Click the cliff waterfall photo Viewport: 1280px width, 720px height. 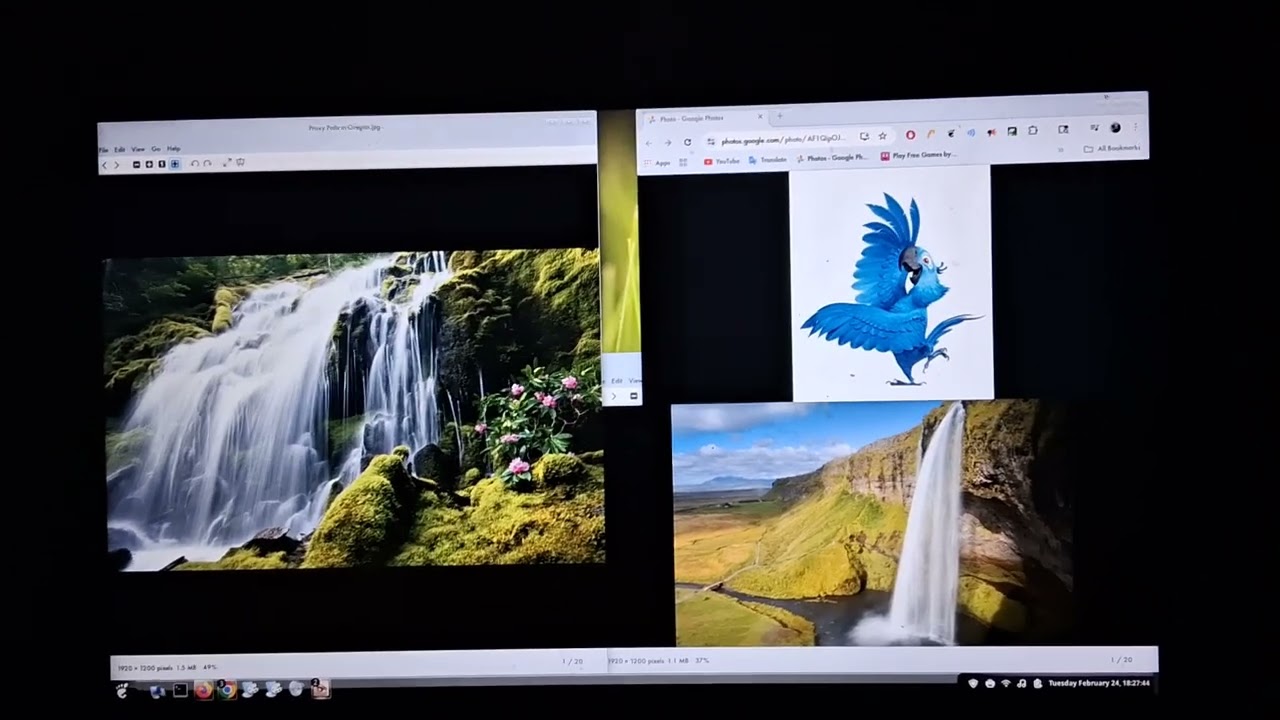872,523
